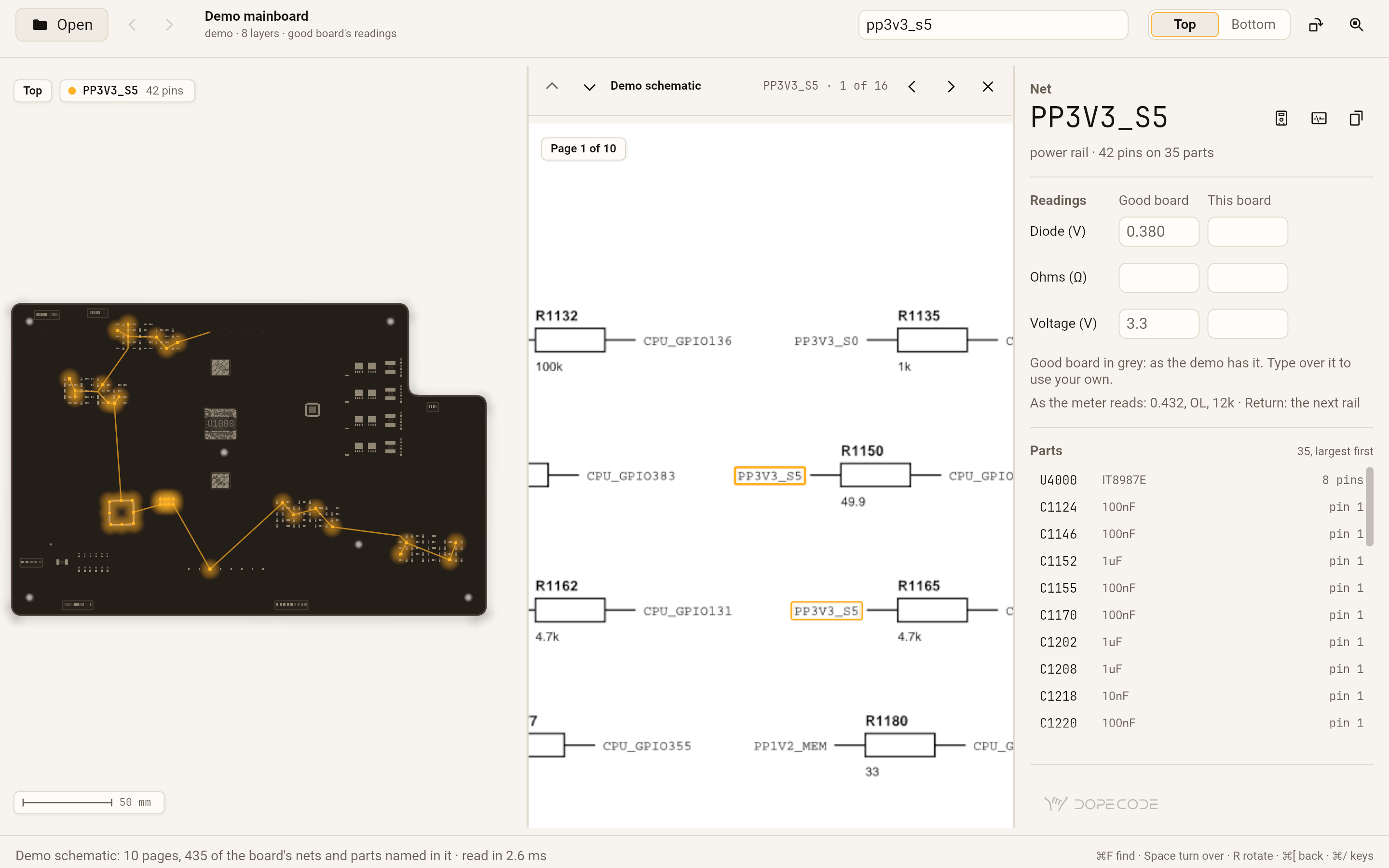This screenshot has height=868, width=1389.
Task: Click the Diode This board input
Action: click(1247, 231)
